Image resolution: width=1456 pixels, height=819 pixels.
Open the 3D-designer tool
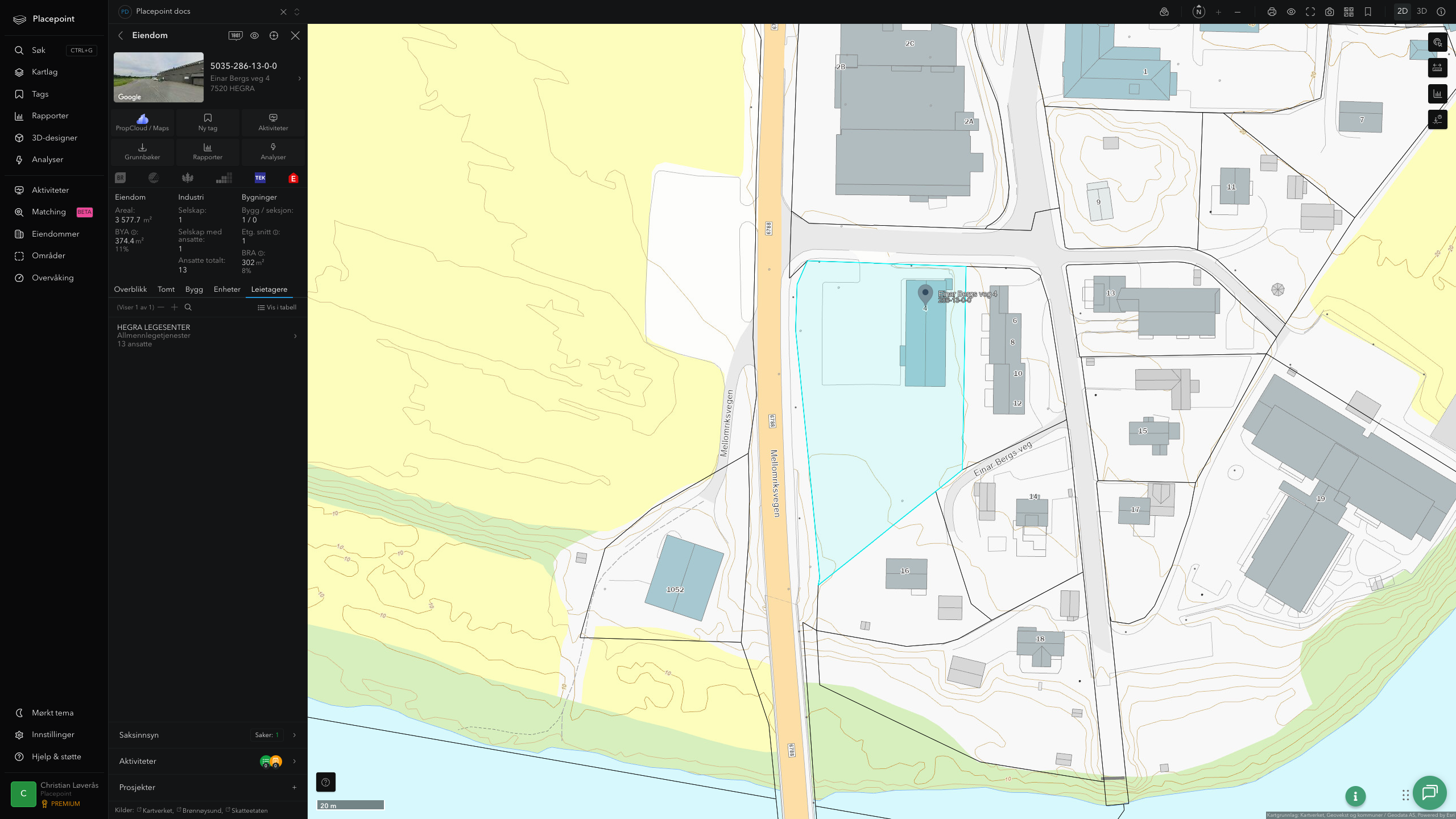point(56,138)
